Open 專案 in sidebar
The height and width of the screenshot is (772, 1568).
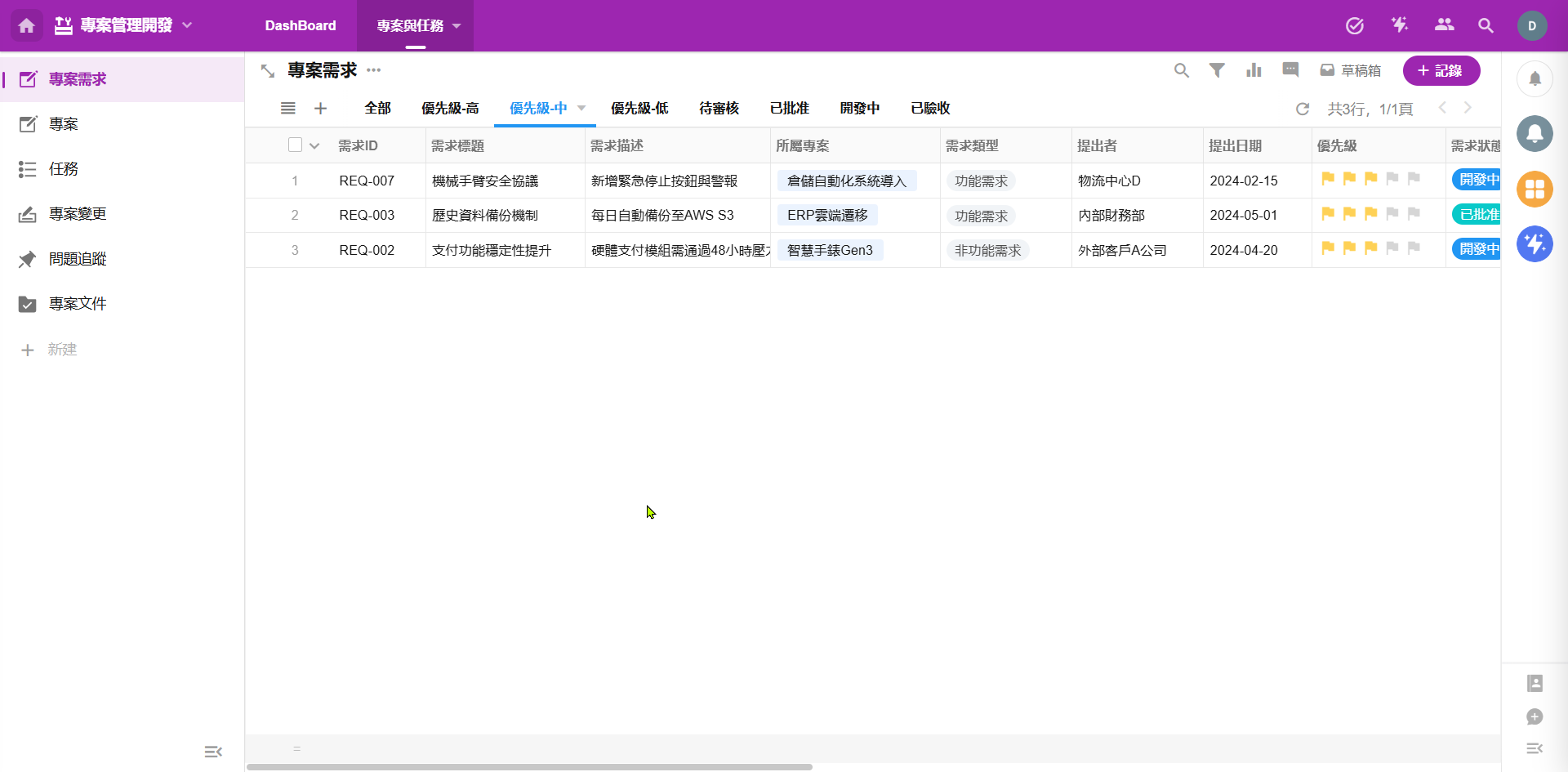[122, 124]
